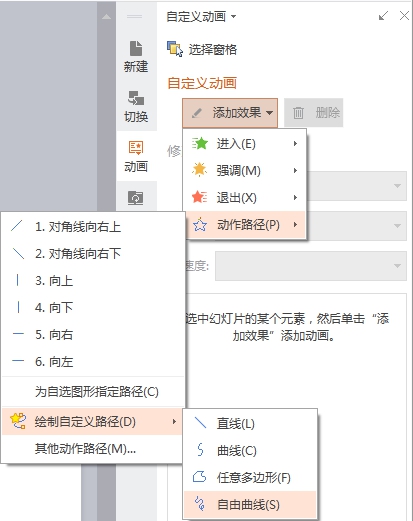Click the 任意多边形(F) freeform shape icon
The image size is (413, 521).
[x=199, y=477]
